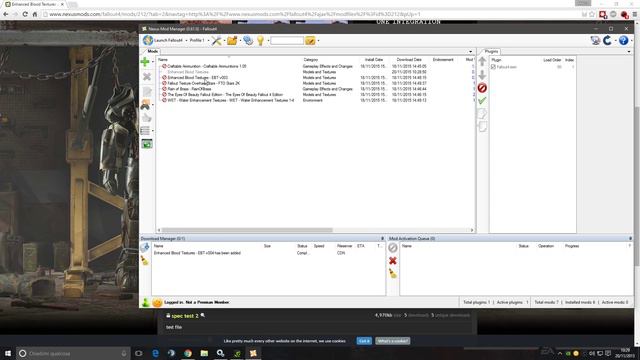Click the green plus add mod icon
Screen dimensions: 640x360
point(145,62)
